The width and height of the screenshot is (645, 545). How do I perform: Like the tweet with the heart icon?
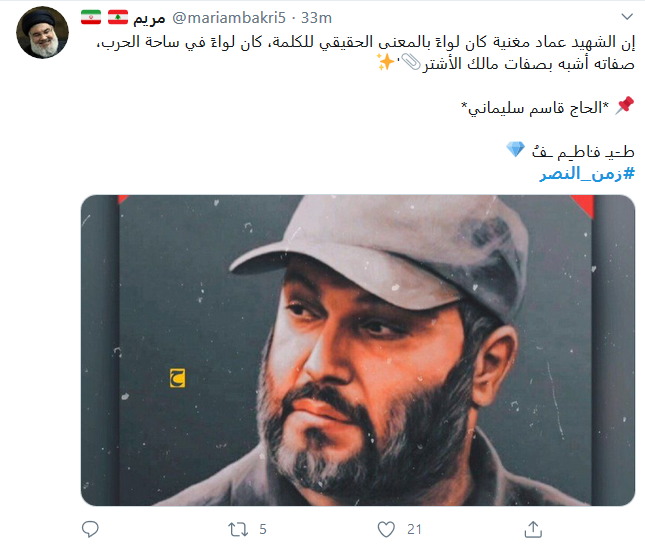(x=386, y=529)
